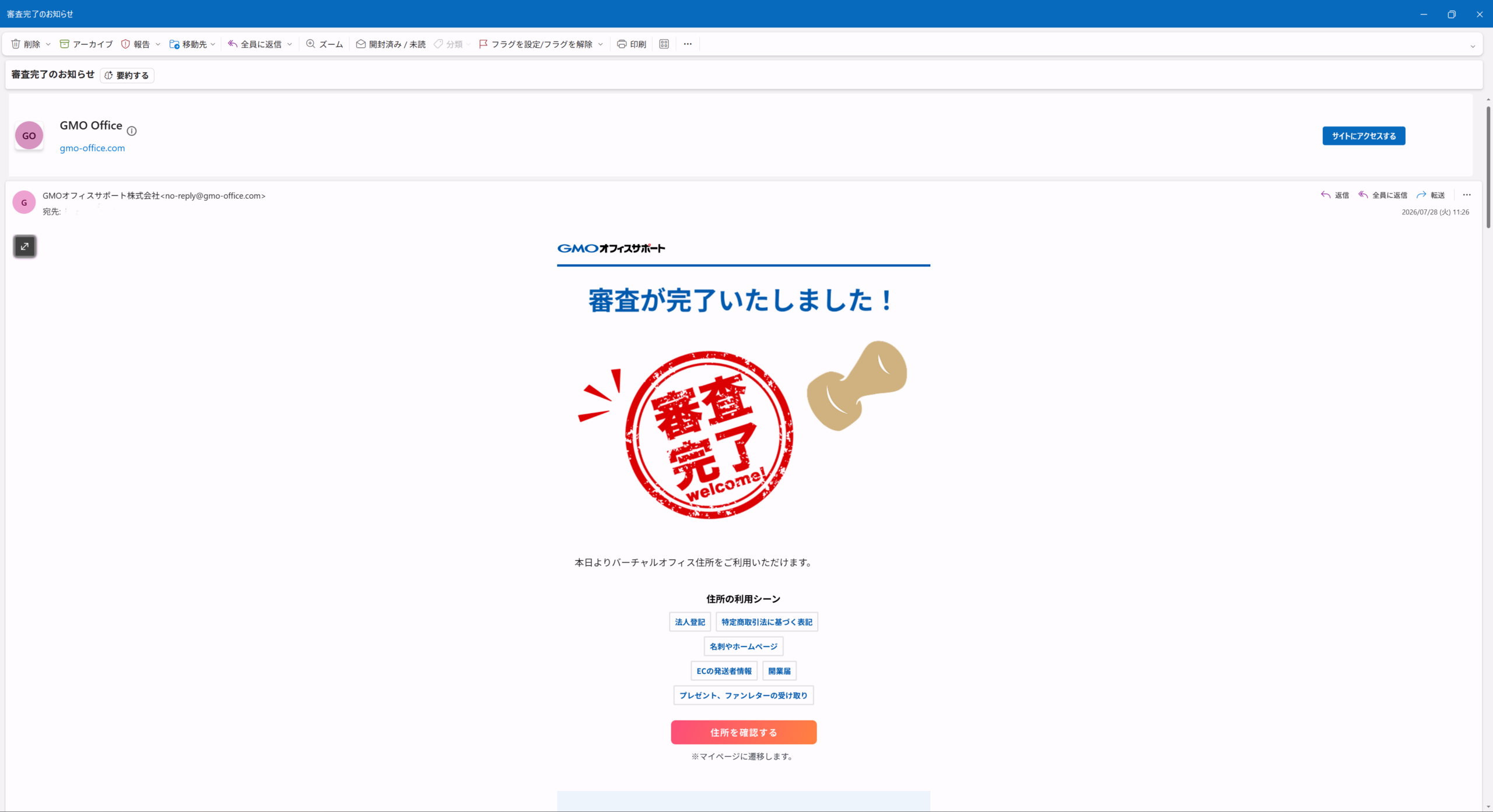Print the email with 印刷

(632, 44)
